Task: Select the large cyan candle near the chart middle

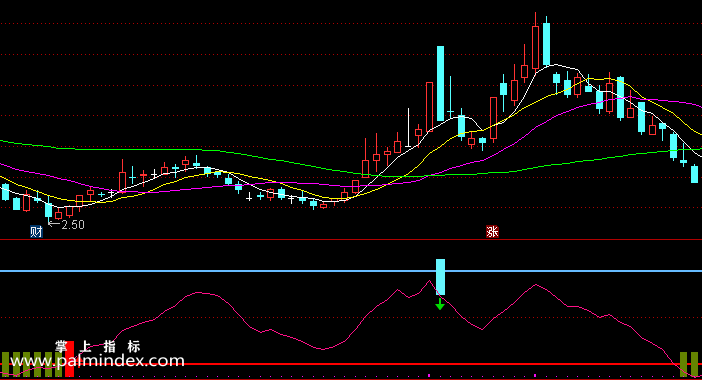Action: (x=441, y=83)
